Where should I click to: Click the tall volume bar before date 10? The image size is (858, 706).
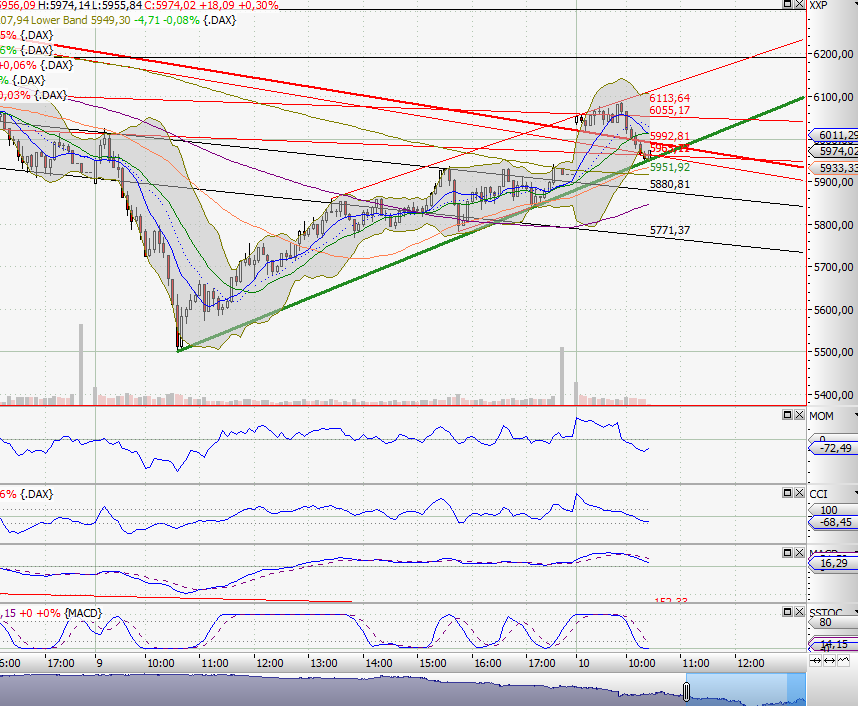pos(561,376)
